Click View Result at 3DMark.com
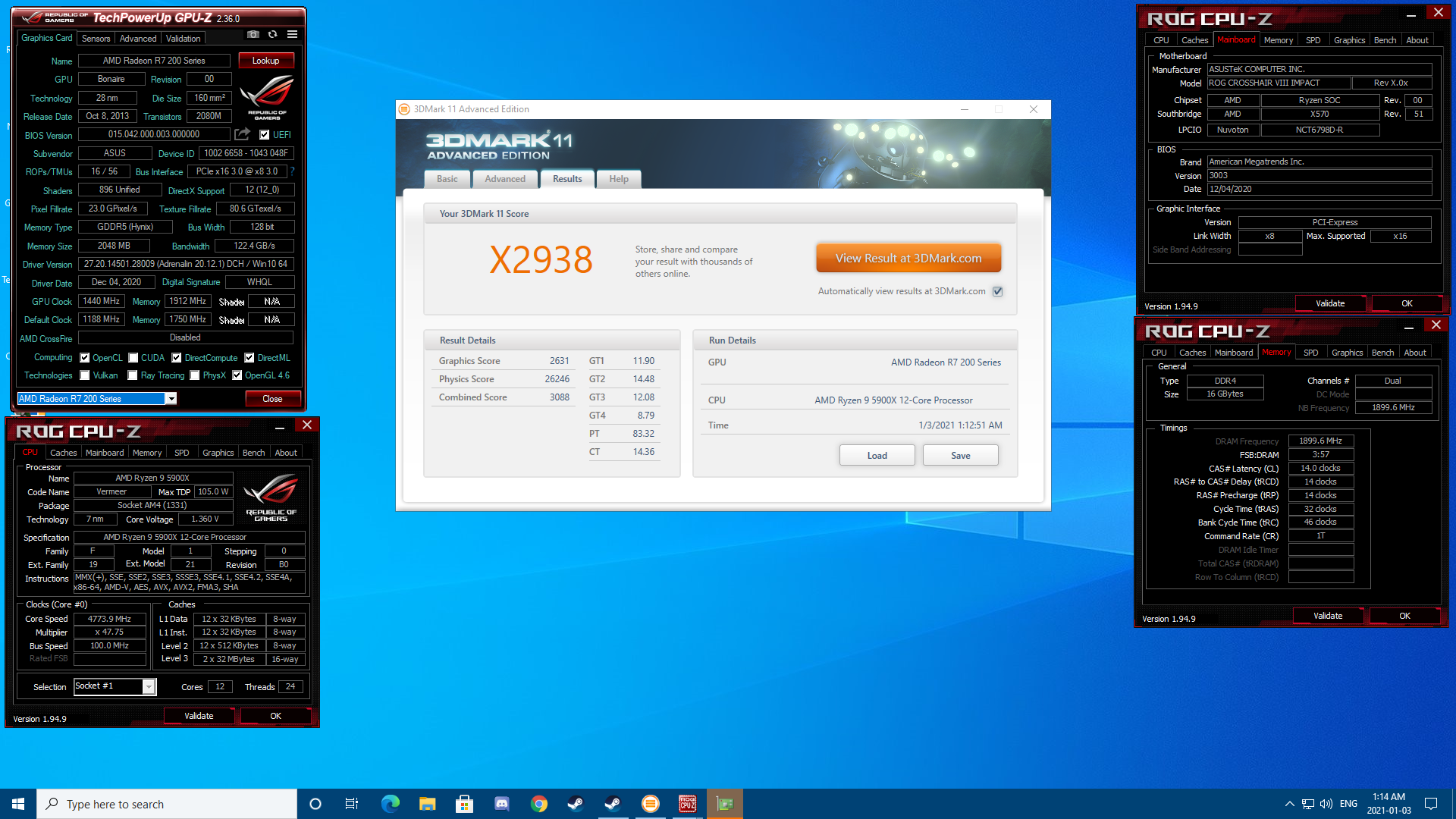 tap(908, 258)
